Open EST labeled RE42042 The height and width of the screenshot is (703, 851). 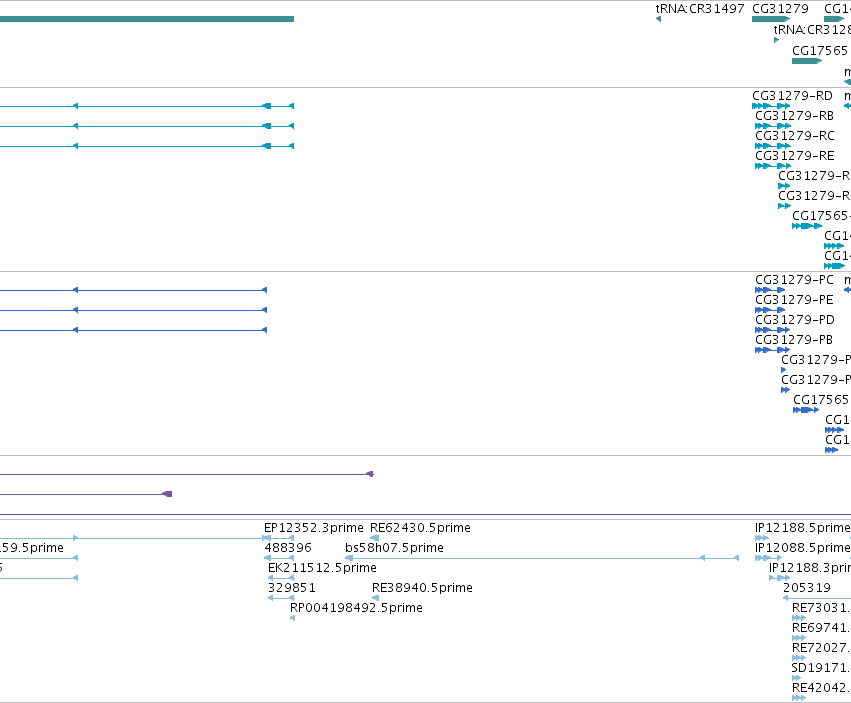[821, 688]
